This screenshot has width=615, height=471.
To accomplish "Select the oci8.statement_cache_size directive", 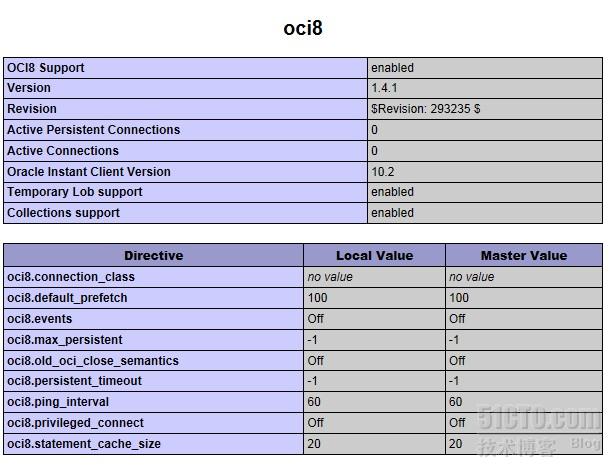I will 84,444.
